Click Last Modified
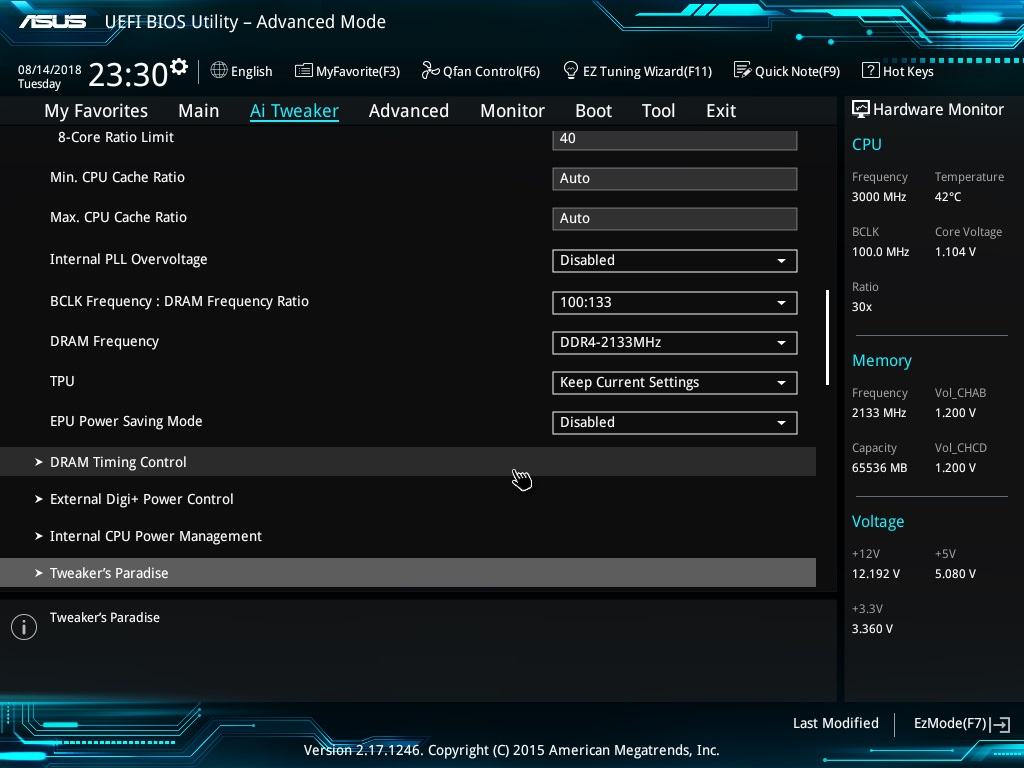 point(835,724)
